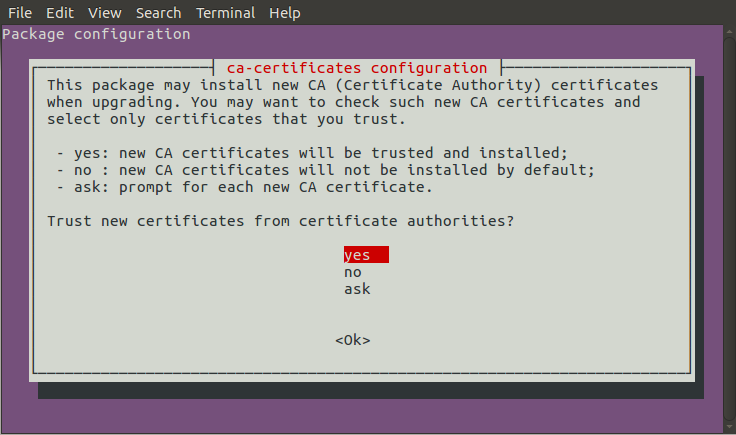Click the 'select only certificates that you trust.' line
Screen dimensions: 736x435
226,119
